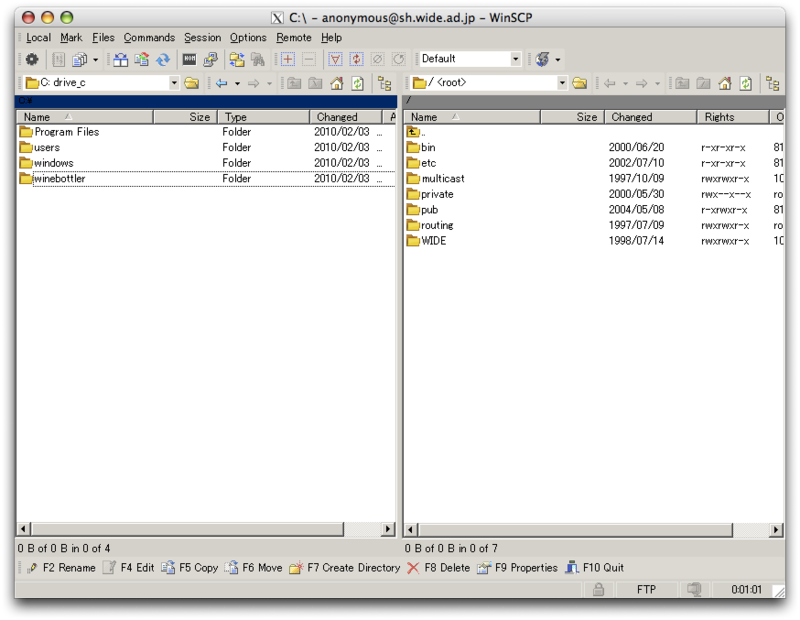Click remote panel Parent Directory icon

682,83
